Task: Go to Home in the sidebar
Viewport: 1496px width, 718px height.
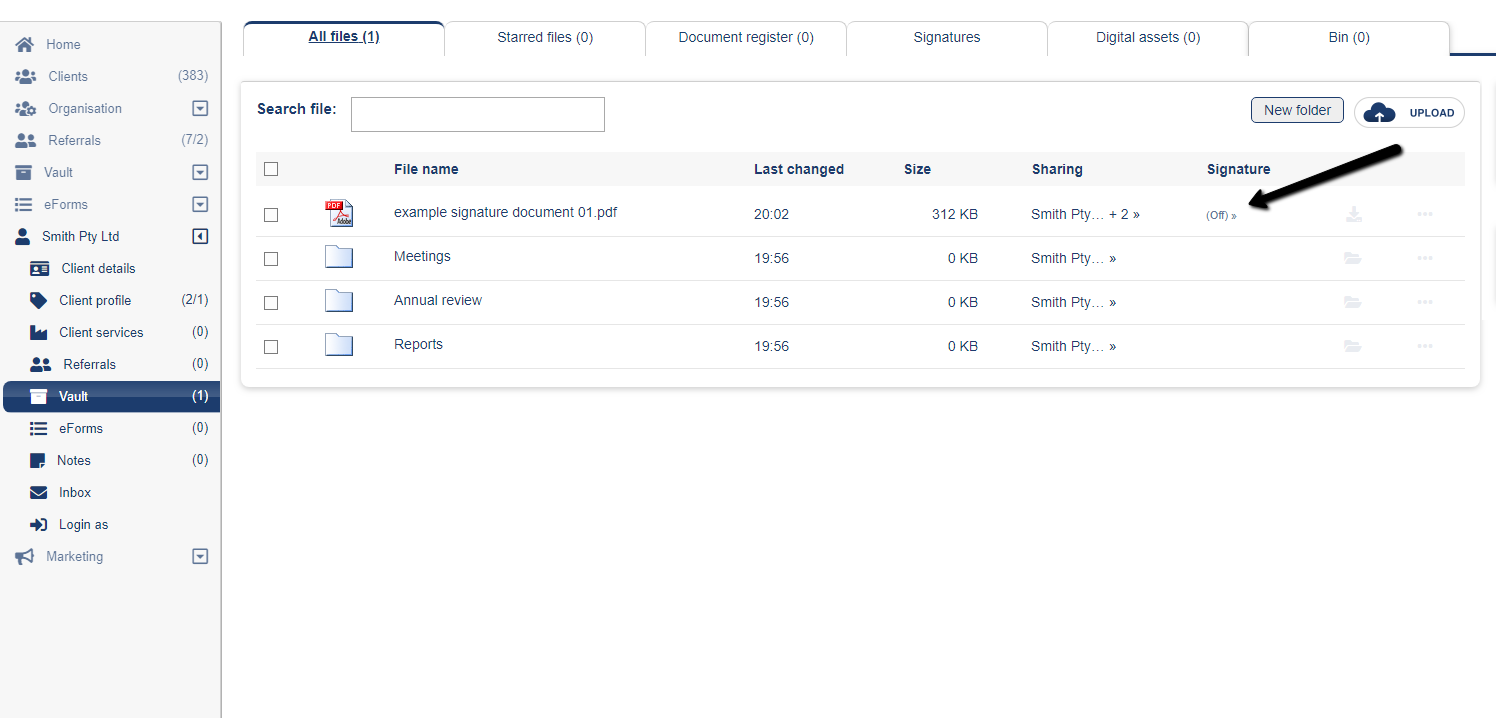Action: click(x=62, y=44)
